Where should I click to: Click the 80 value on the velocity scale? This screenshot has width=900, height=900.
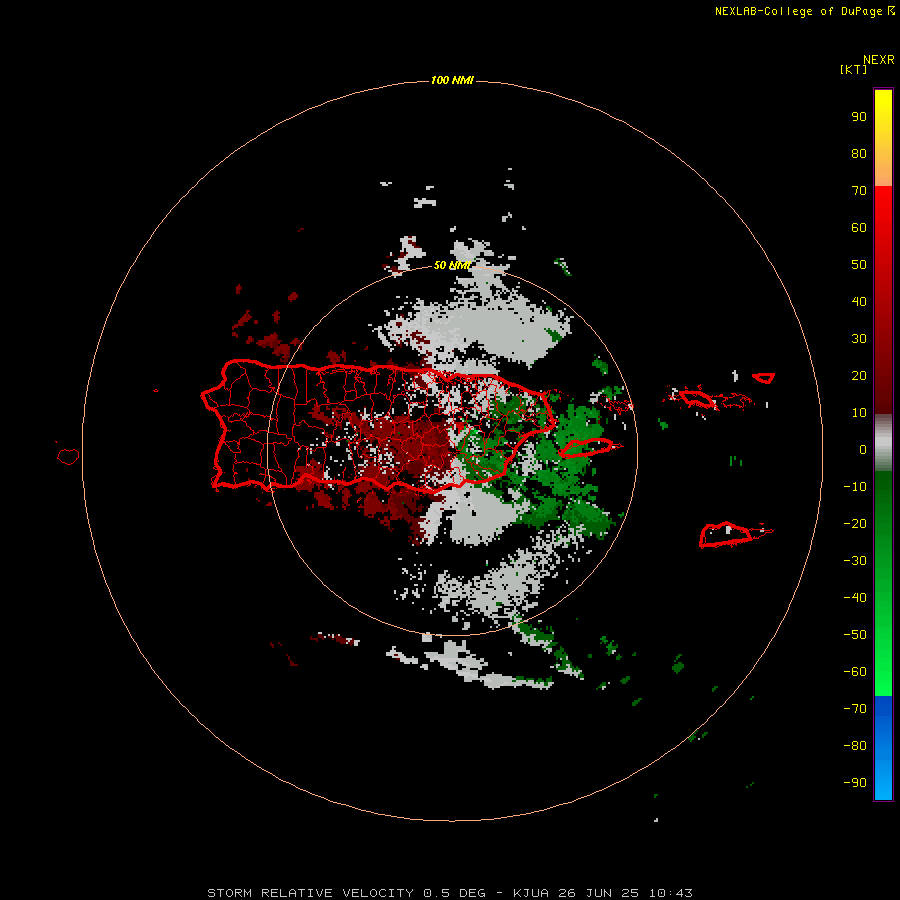(859, 153)
